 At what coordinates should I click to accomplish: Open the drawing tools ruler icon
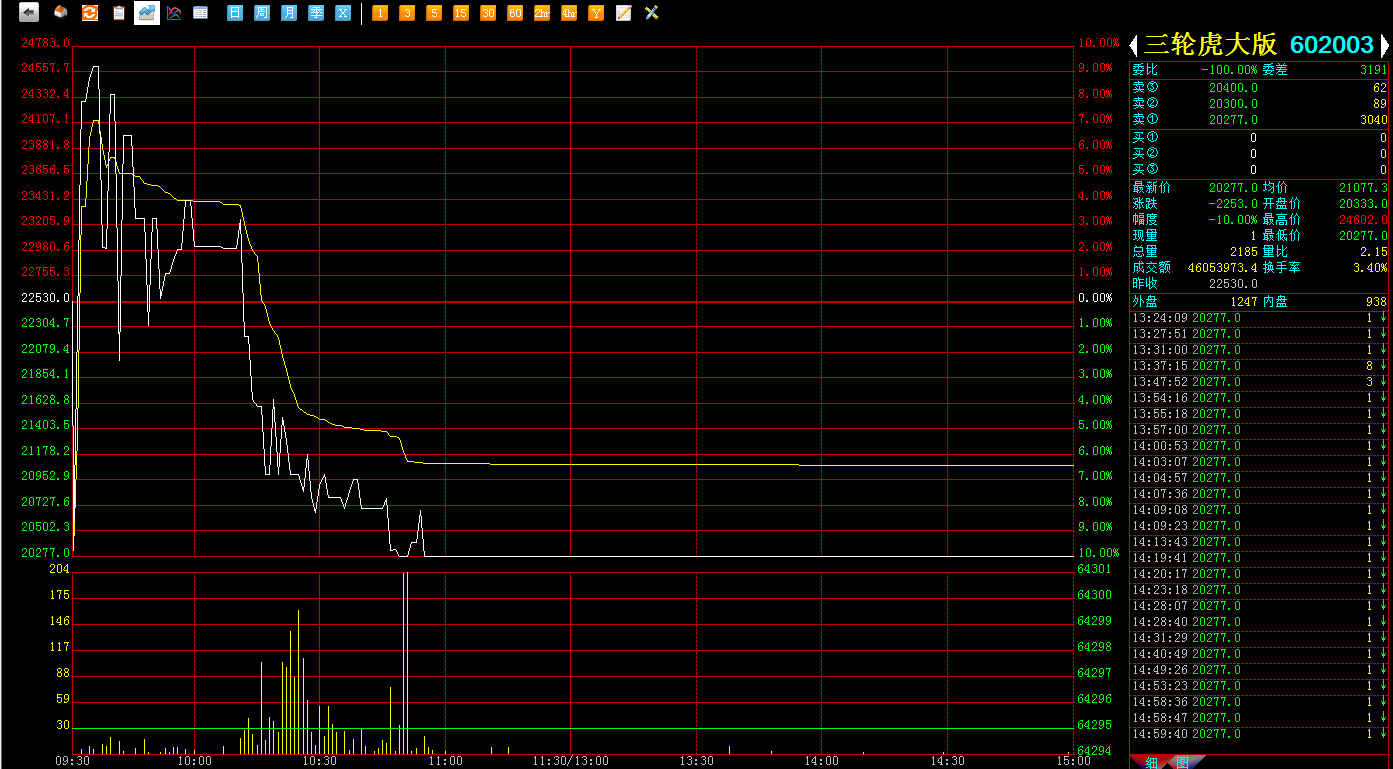tap(652, 13)
